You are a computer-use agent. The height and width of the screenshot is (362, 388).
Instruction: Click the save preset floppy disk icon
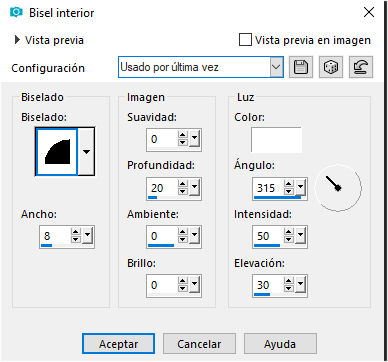click(301, 67)
